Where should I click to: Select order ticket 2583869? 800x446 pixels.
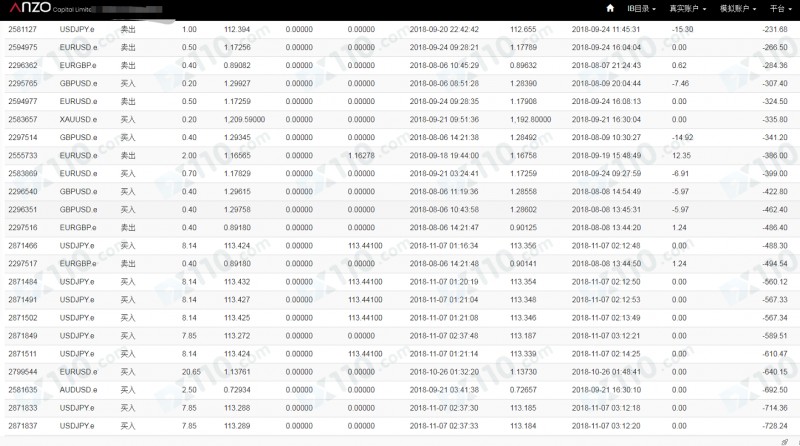23,173
